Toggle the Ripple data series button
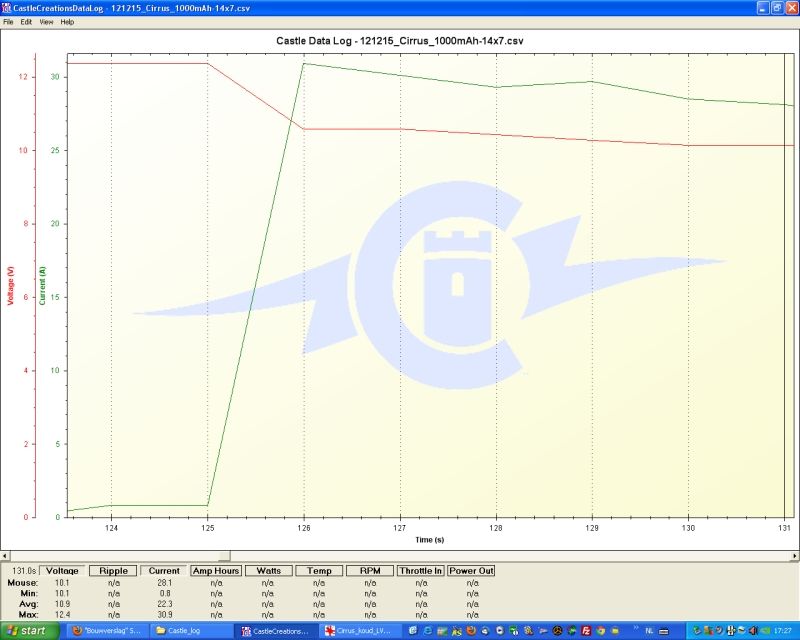The image size is (800, 640). pos(113,571)
